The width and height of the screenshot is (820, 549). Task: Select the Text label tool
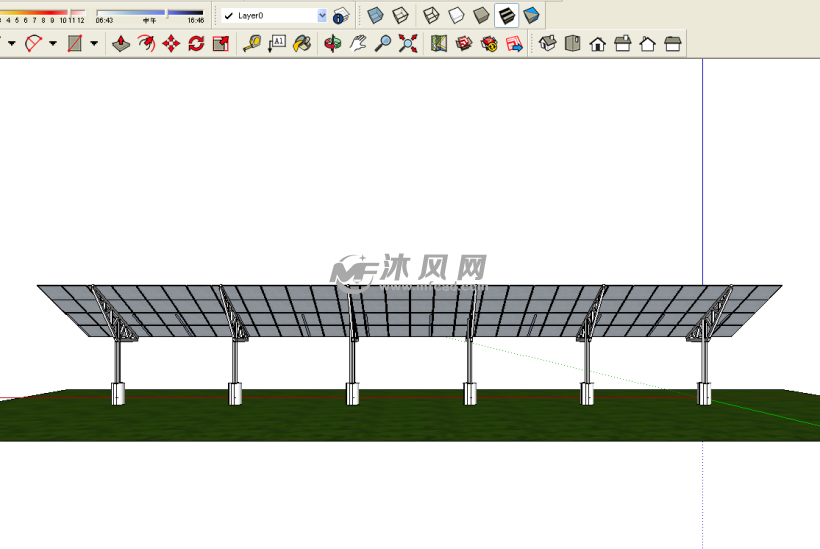pyautogui.click(x=277, y=43)
